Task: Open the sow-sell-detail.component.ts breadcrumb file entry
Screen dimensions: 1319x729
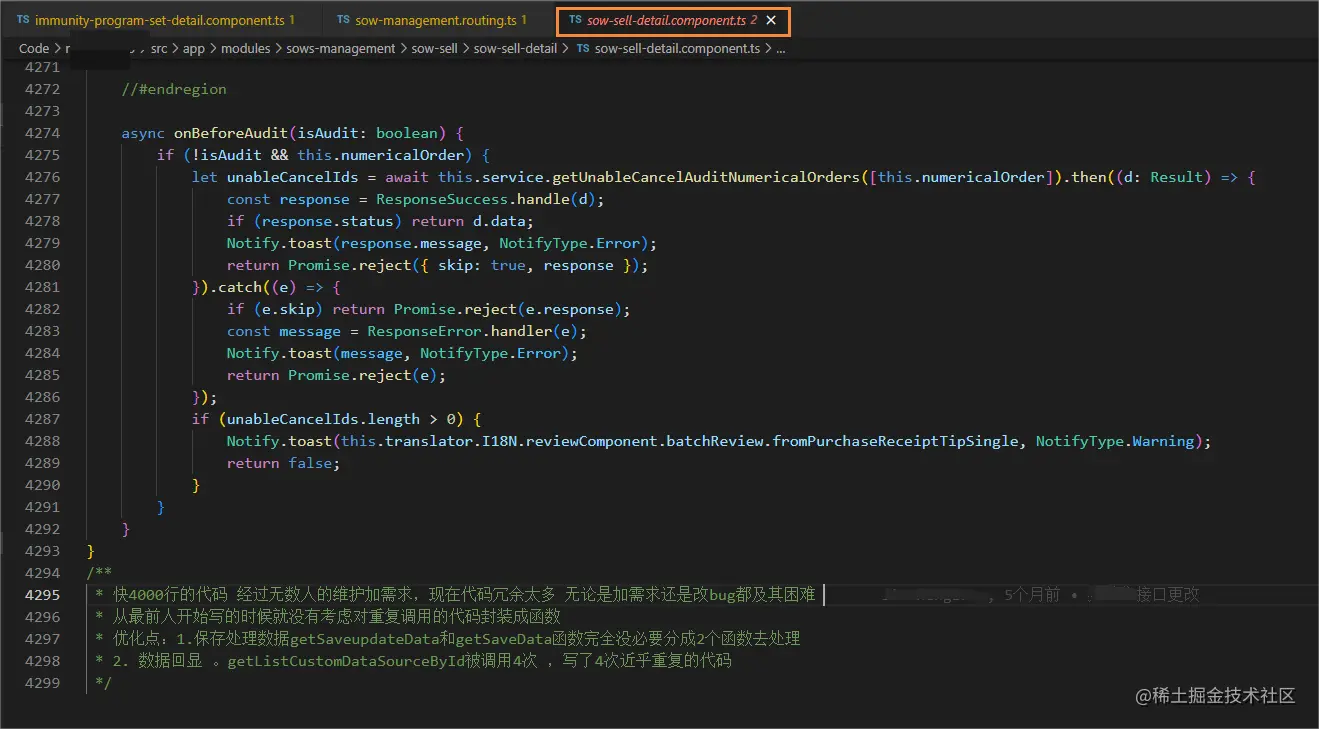Action: pyautogui.click(x=678, y=48)
